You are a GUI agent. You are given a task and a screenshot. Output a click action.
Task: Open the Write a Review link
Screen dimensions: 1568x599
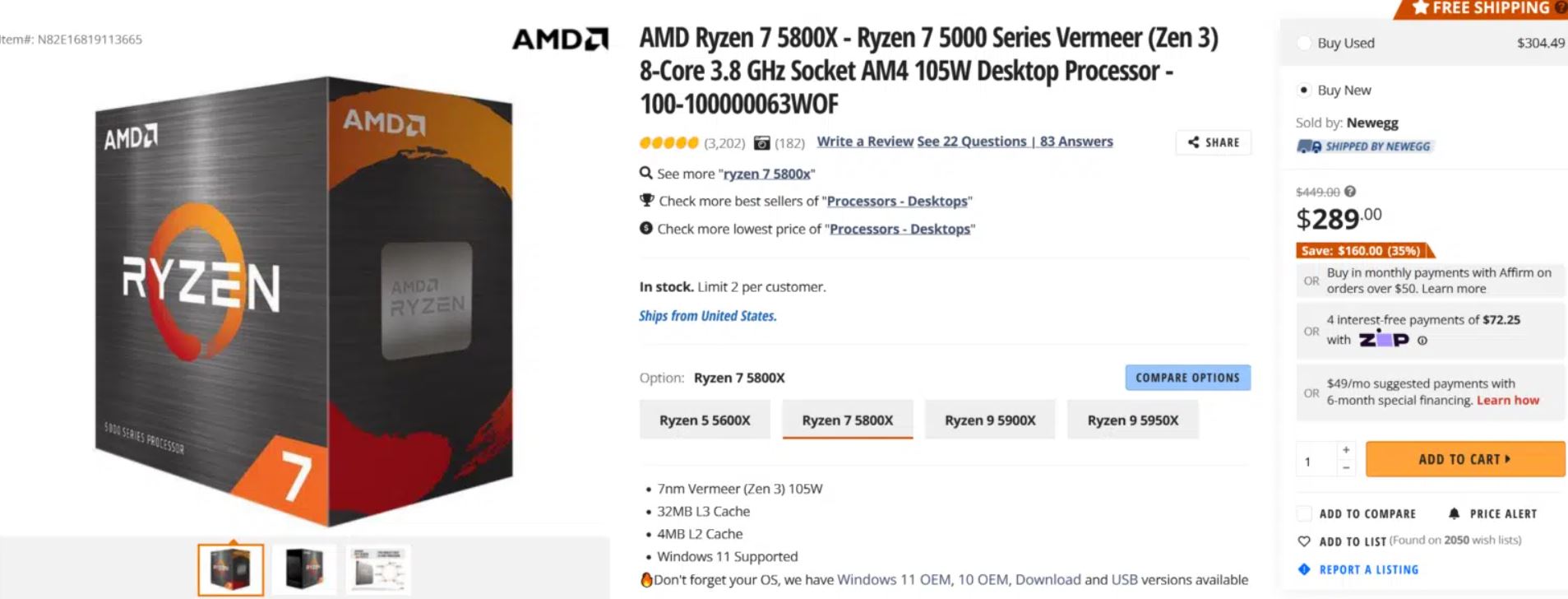tap(865, 142)
